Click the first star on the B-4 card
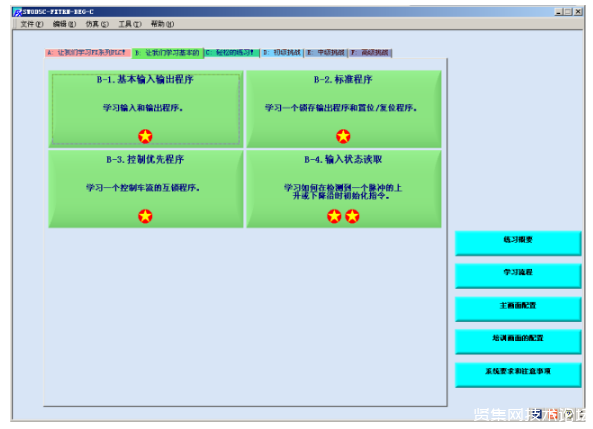The width and height of the screenshot is (593, 429). (x=334, y=216)
